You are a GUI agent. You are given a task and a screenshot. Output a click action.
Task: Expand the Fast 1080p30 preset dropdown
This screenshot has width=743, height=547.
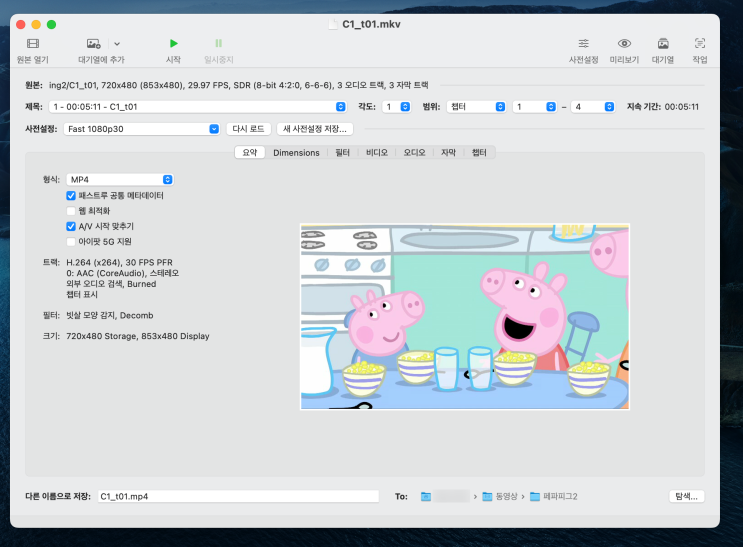[x=142, y=128]
